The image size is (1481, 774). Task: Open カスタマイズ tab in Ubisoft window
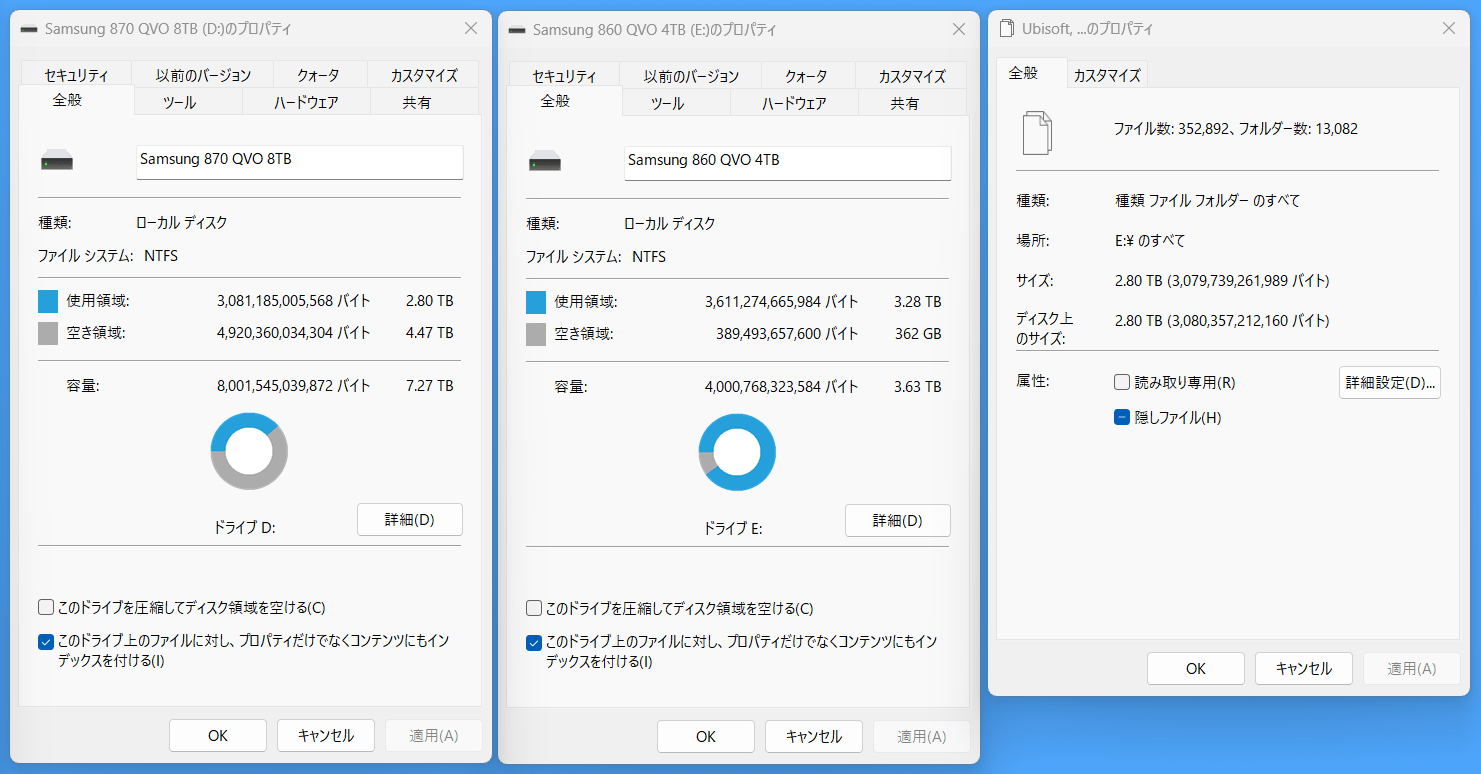click(1107, 75)
